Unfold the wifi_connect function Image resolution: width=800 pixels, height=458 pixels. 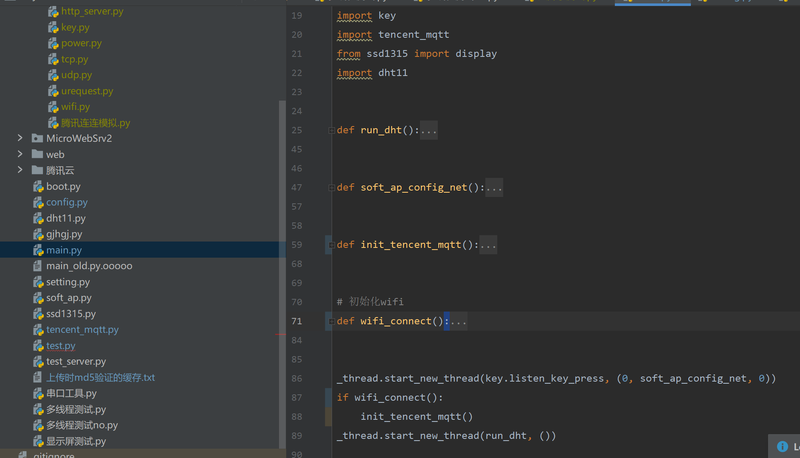[x=331, y=321]
